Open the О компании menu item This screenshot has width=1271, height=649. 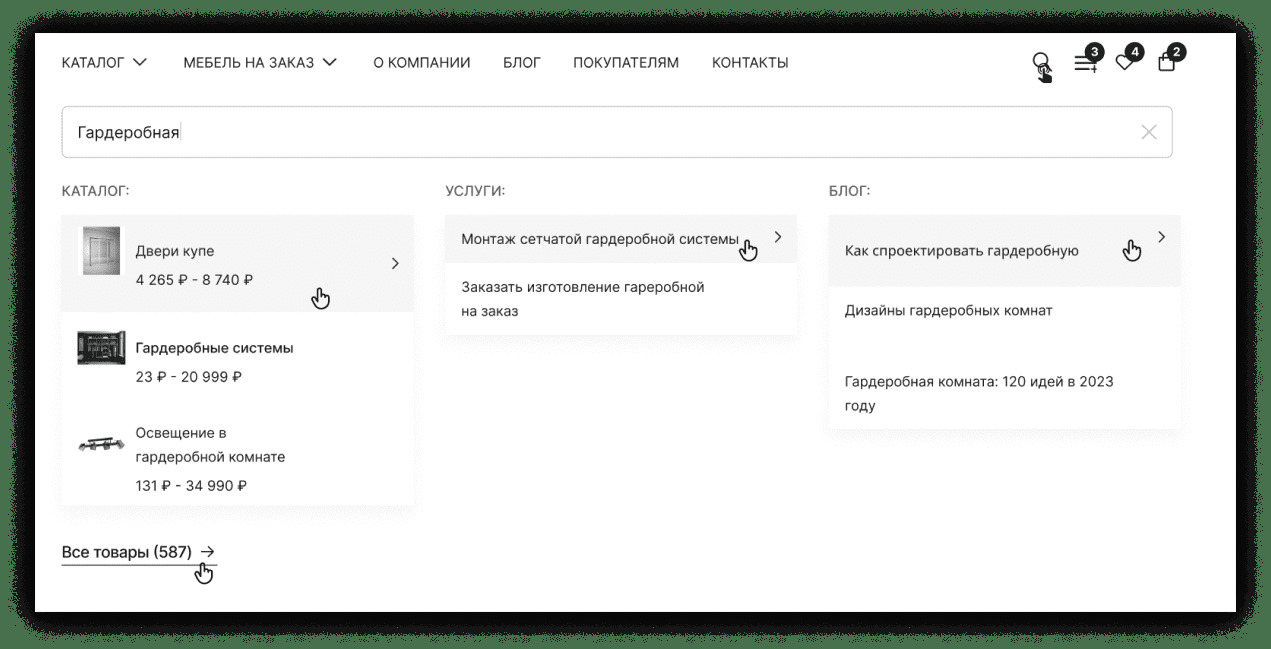click(x=421, y=63)
